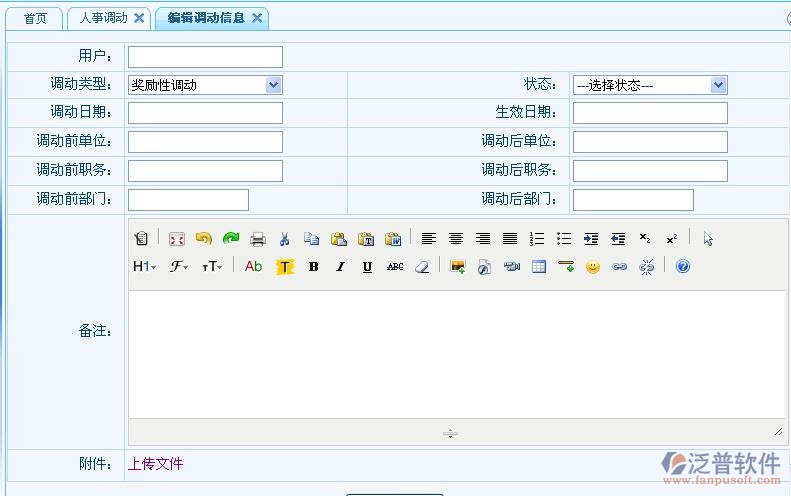Toggle underline text formatting
This screenshot has height=496, width=791.
point(367,267)
